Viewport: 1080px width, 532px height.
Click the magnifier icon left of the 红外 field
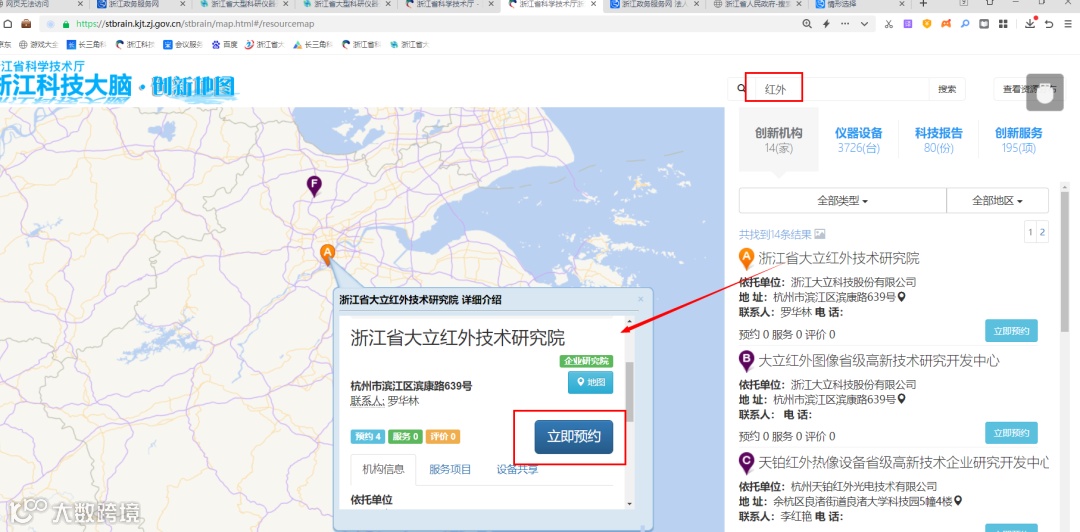[x=741, y=89]
